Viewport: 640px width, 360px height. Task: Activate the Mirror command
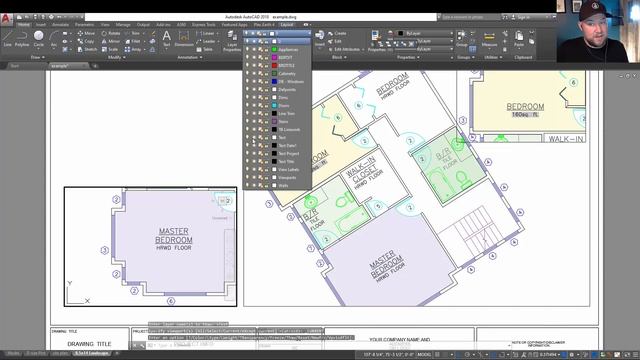pos(111,41)
